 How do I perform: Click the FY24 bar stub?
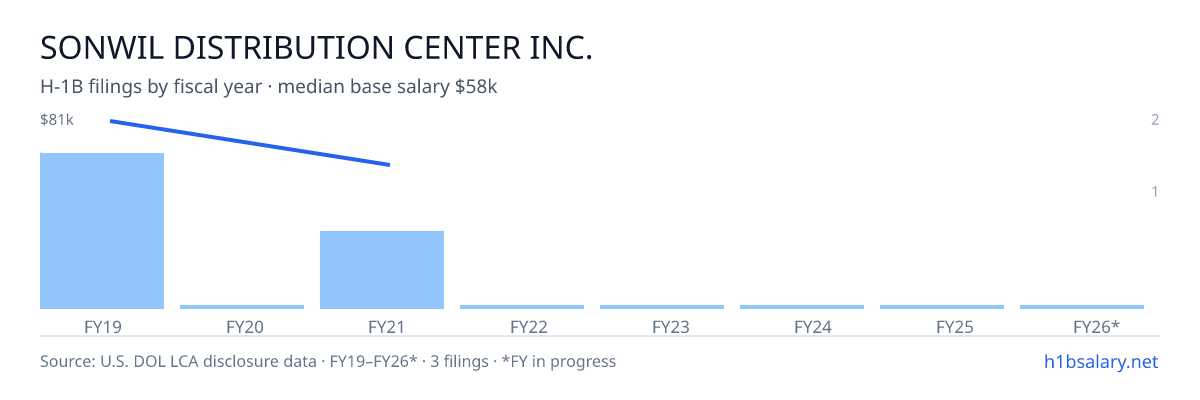click(x=802, y=307)
